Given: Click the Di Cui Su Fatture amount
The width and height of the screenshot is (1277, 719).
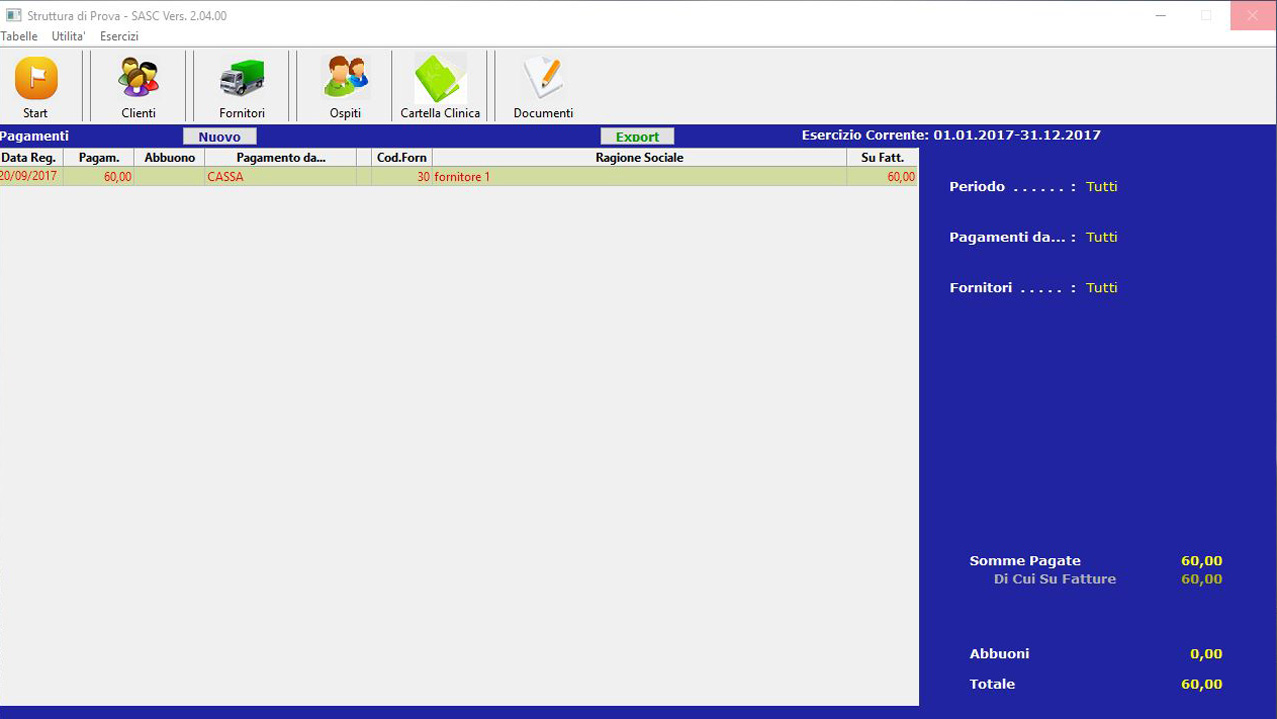Looking at the screenshot, I should pyautogui.click(x=1202, y=579).
